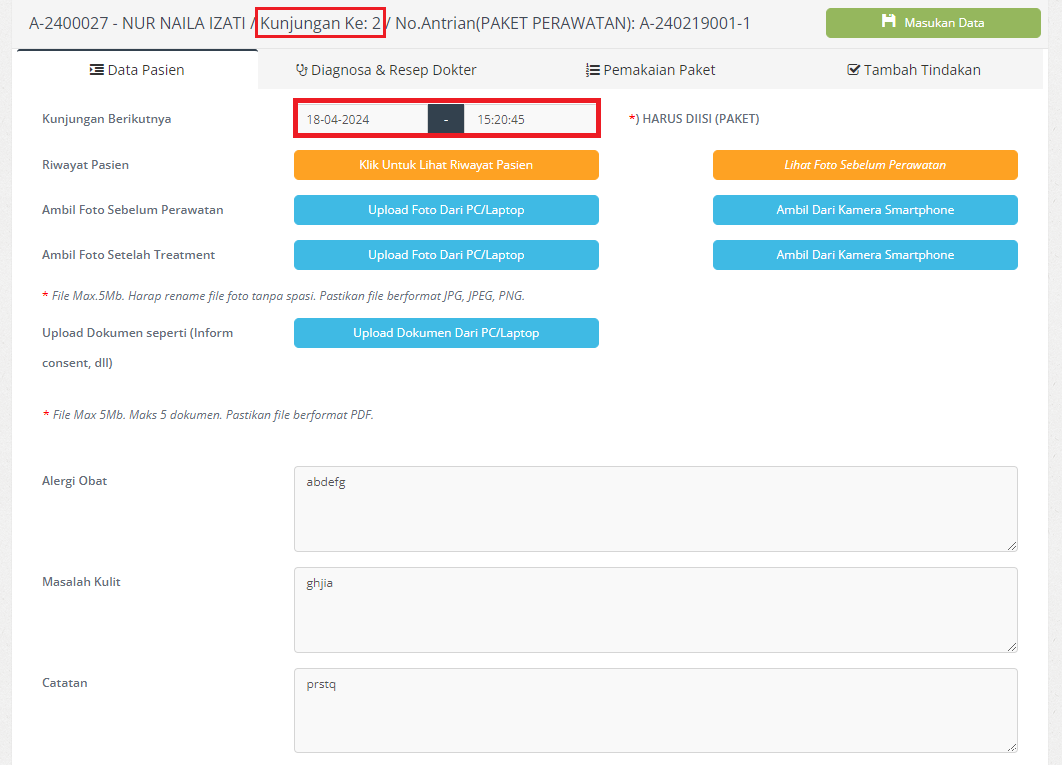Open Klik Untuk Lihat Riwayat Pasien
Viewport: 1062px width, 765px height.
pyautogui.click(x=446, y=165)
